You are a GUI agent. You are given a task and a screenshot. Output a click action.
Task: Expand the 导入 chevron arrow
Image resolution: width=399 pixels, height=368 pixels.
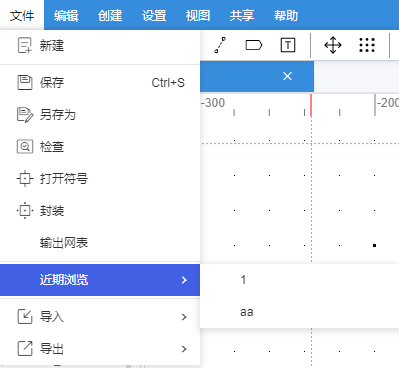184,317
